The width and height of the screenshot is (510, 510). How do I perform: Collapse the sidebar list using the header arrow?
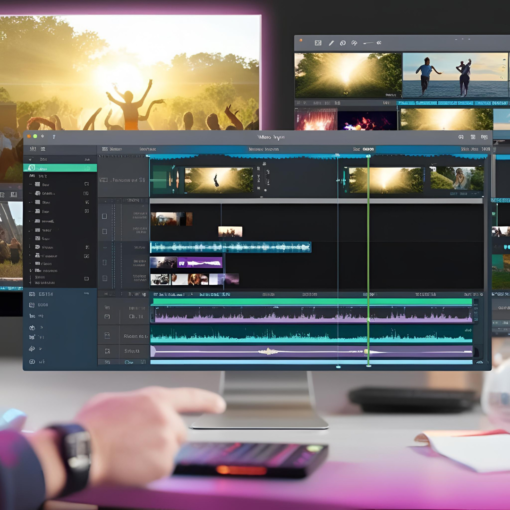[x=31, y=159]
